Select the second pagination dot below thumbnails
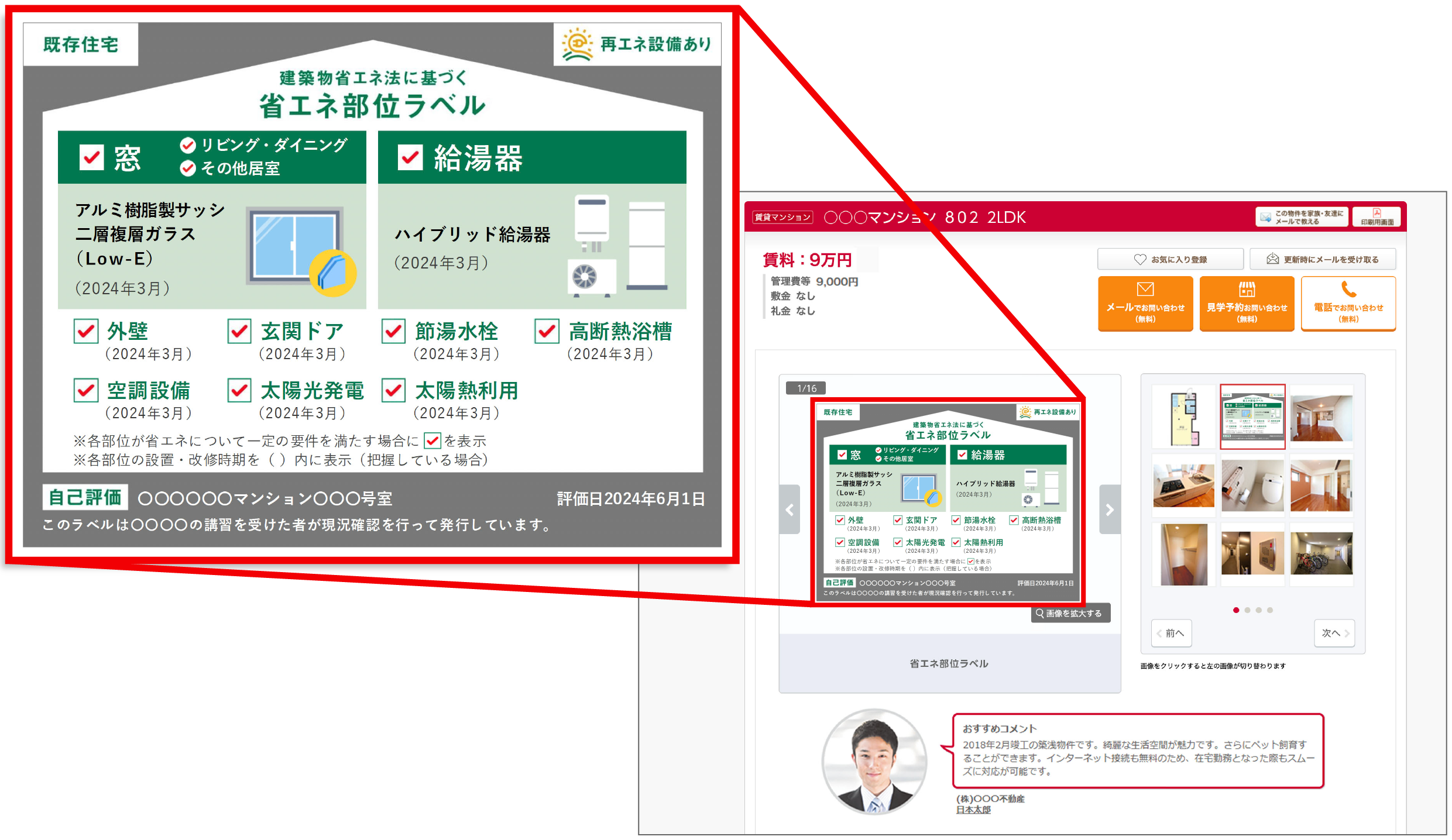The height and width of the screenshot is (840, 1452). 1247,610
